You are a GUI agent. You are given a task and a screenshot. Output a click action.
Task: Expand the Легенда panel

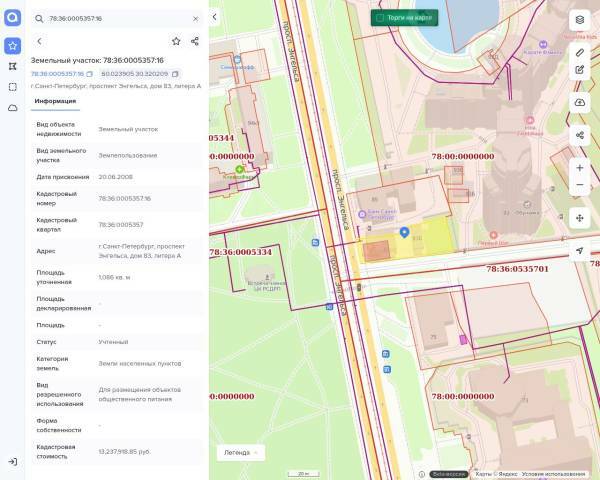click(x=241, y=452)
